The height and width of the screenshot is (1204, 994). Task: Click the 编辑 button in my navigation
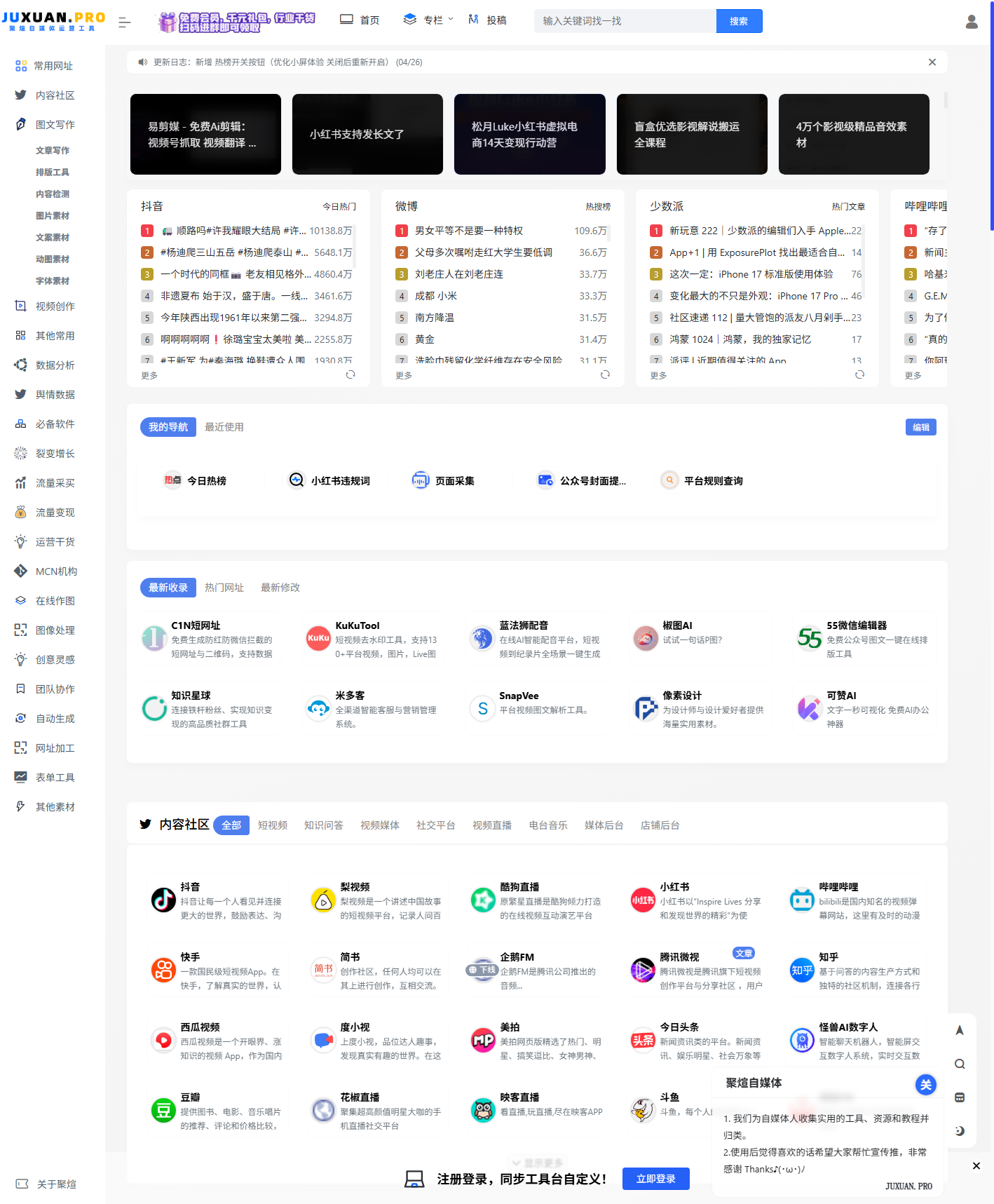coord(921,427)
